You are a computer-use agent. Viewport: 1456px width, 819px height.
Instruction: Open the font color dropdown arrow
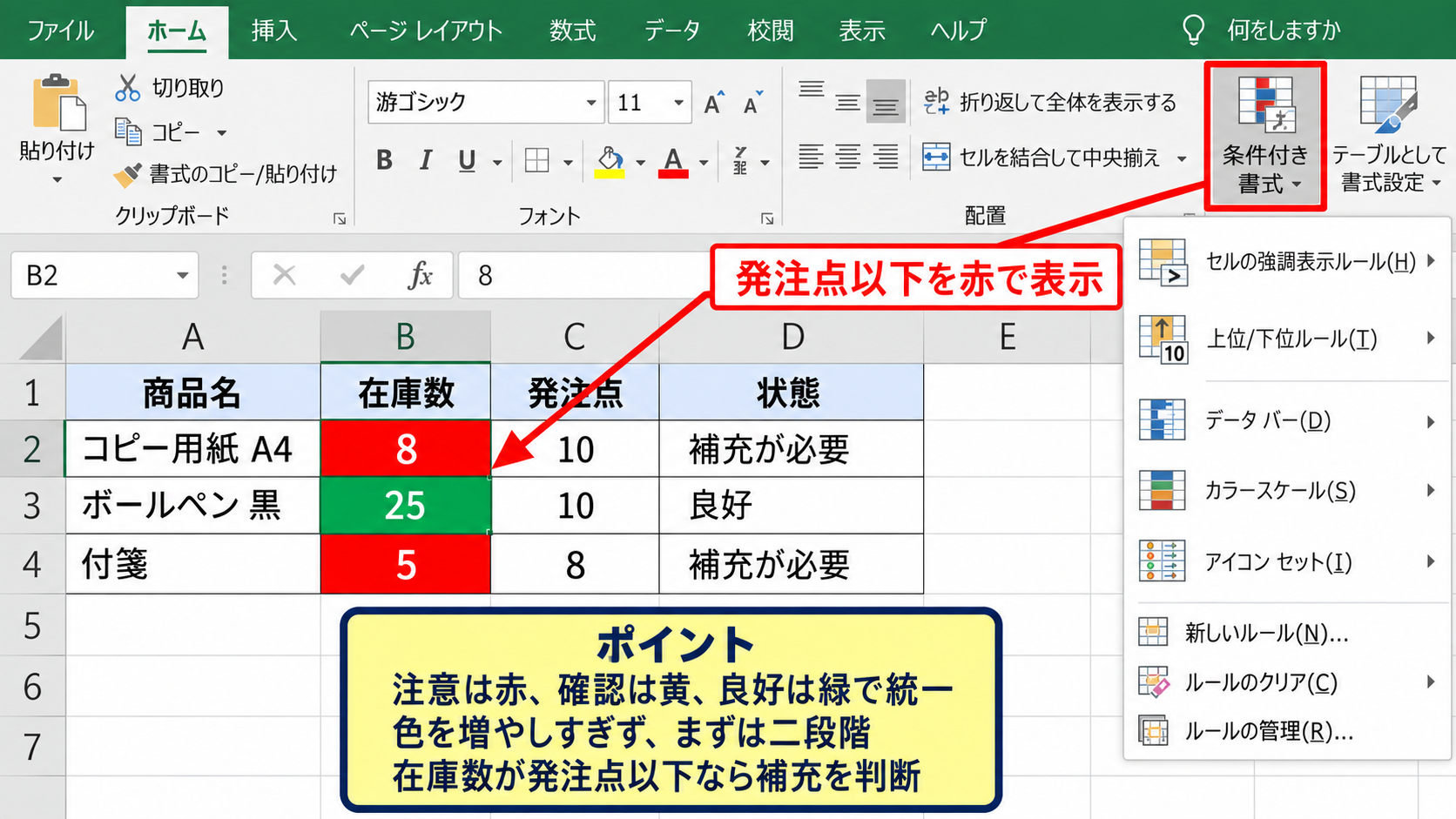coord(704,162)
